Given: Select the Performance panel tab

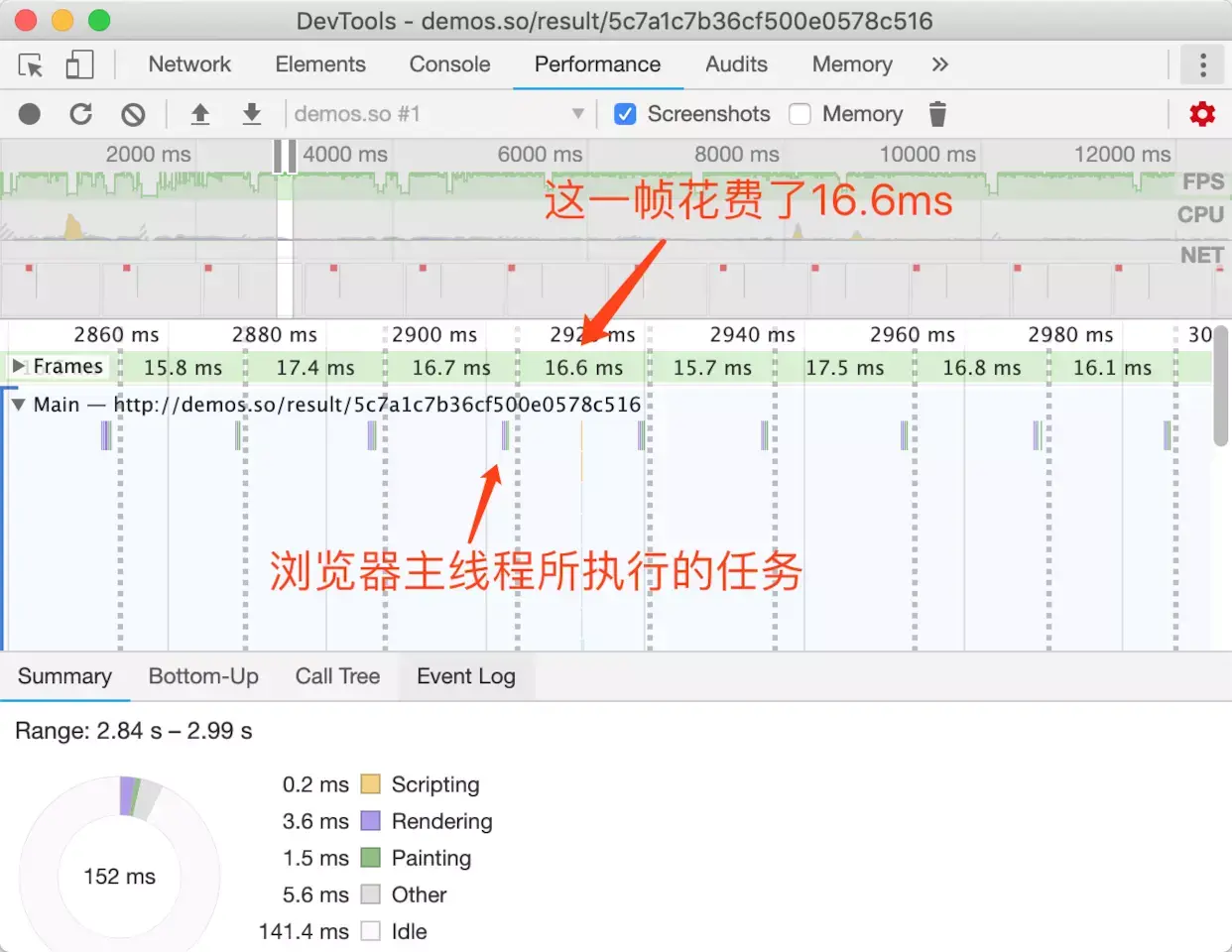Looking at the screenshot, I should 597,64.
